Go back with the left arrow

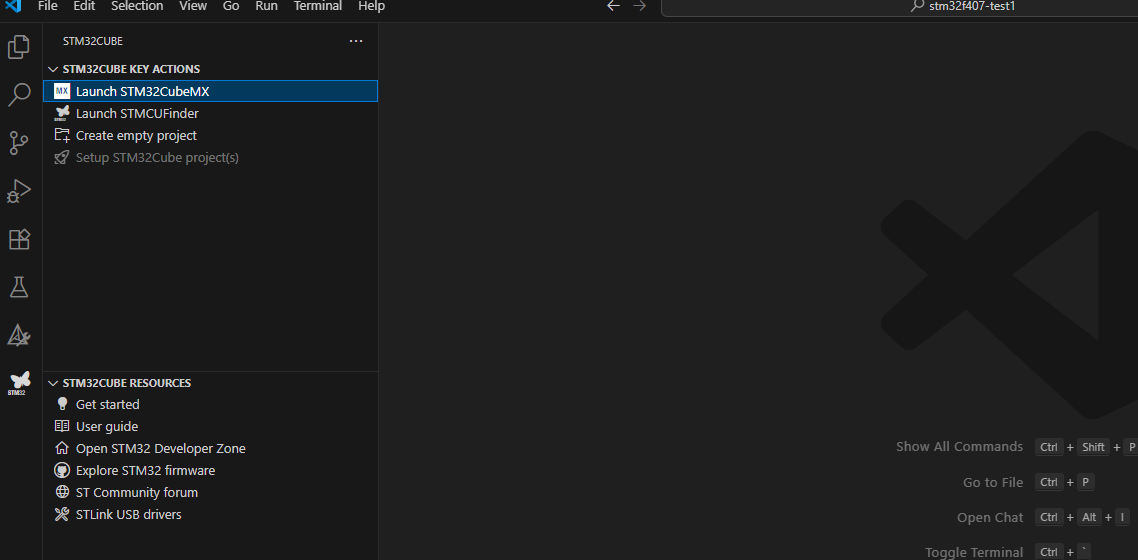tap(613, 7)
